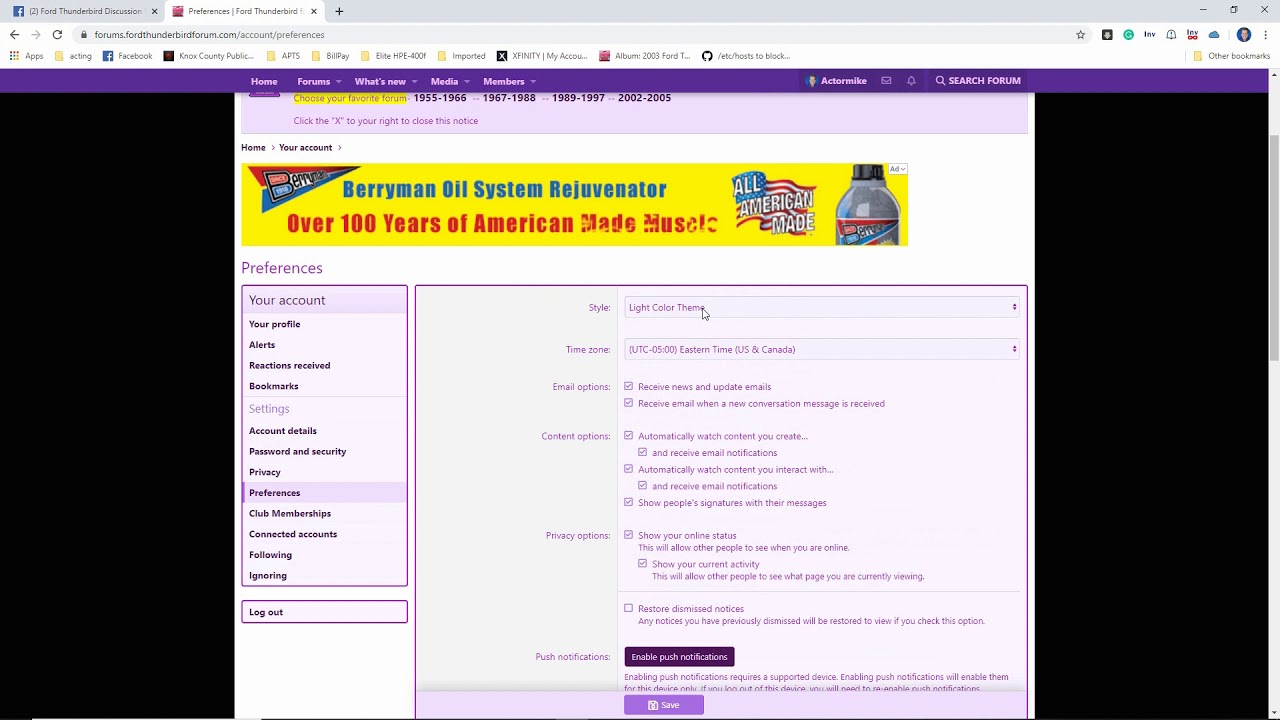
Task: Click the browser back arrow
Action: point(14,34)
